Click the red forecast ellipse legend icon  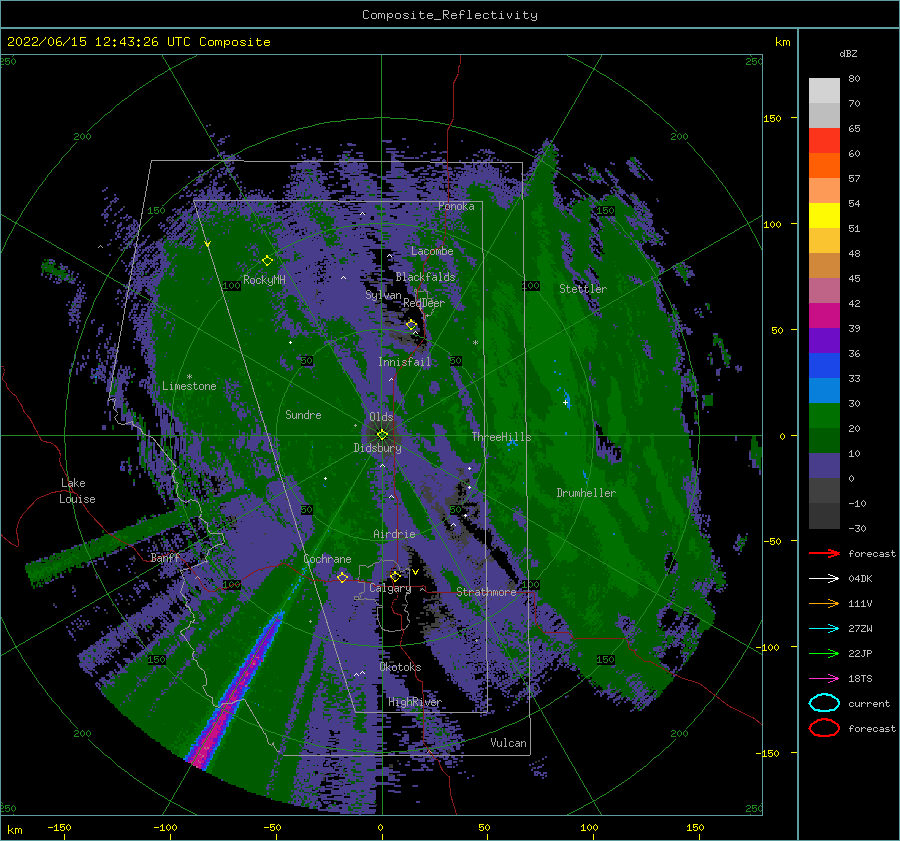[x=824, y=728]
